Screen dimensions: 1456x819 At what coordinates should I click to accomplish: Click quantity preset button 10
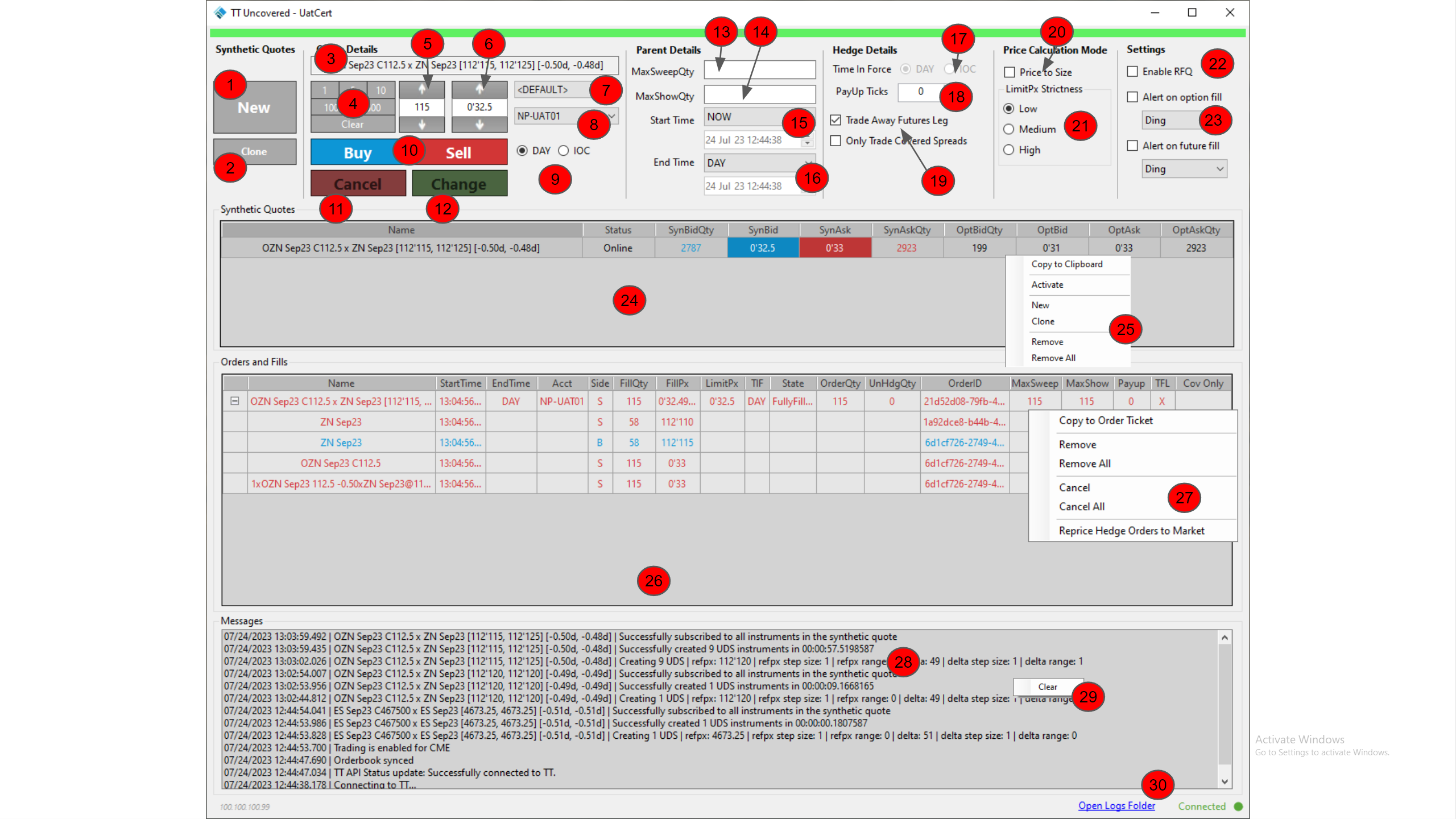[x=380, y=90]
